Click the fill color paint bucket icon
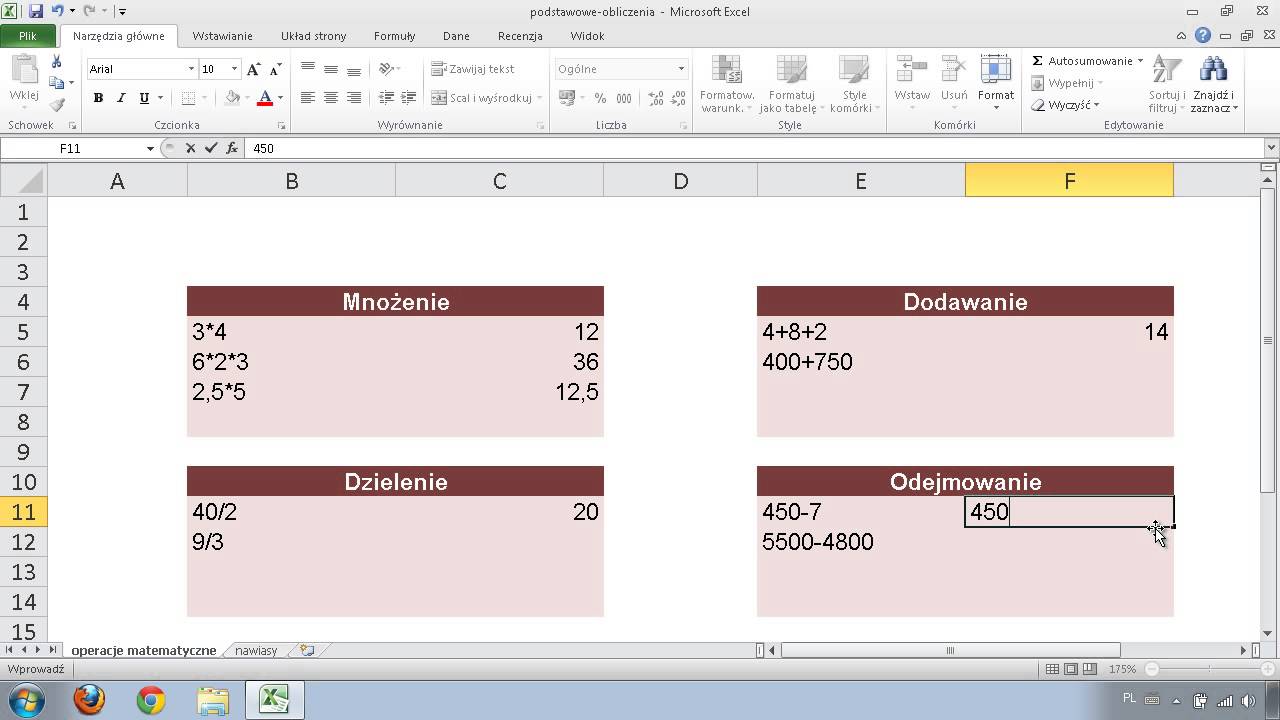The height and width of the screenshot is (720, 1280). pos(232,98)
